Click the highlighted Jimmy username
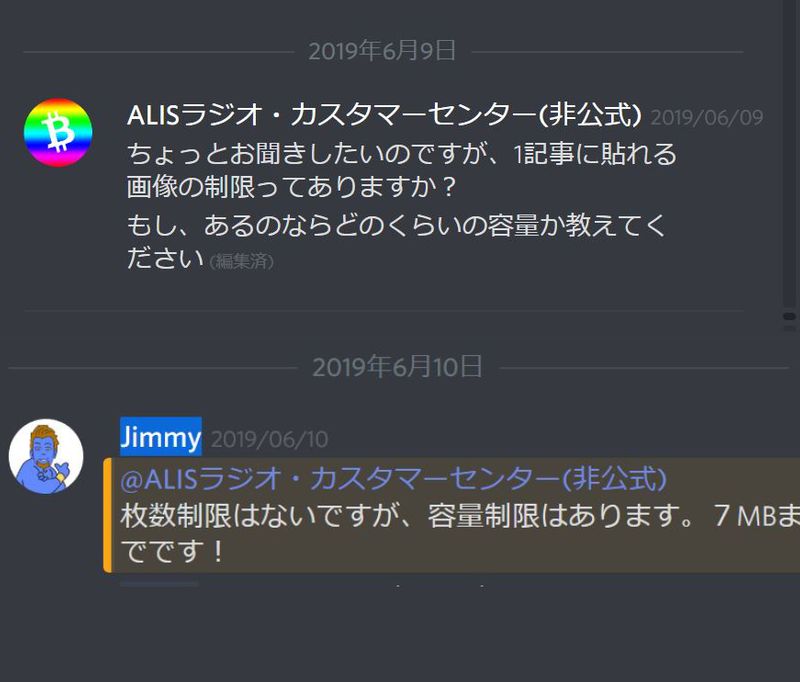 (x=161, y=437)
